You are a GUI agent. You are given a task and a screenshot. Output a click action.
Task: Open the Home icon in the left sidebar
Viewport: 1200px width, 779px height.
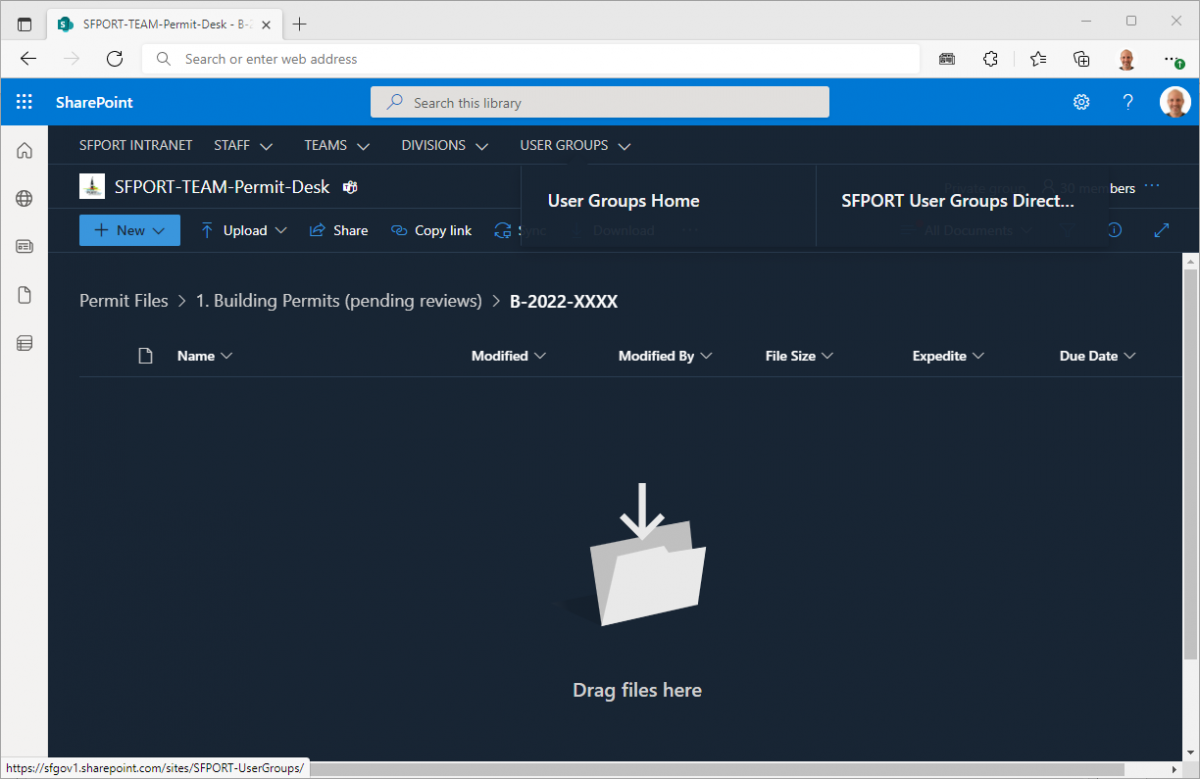[24, 150]
